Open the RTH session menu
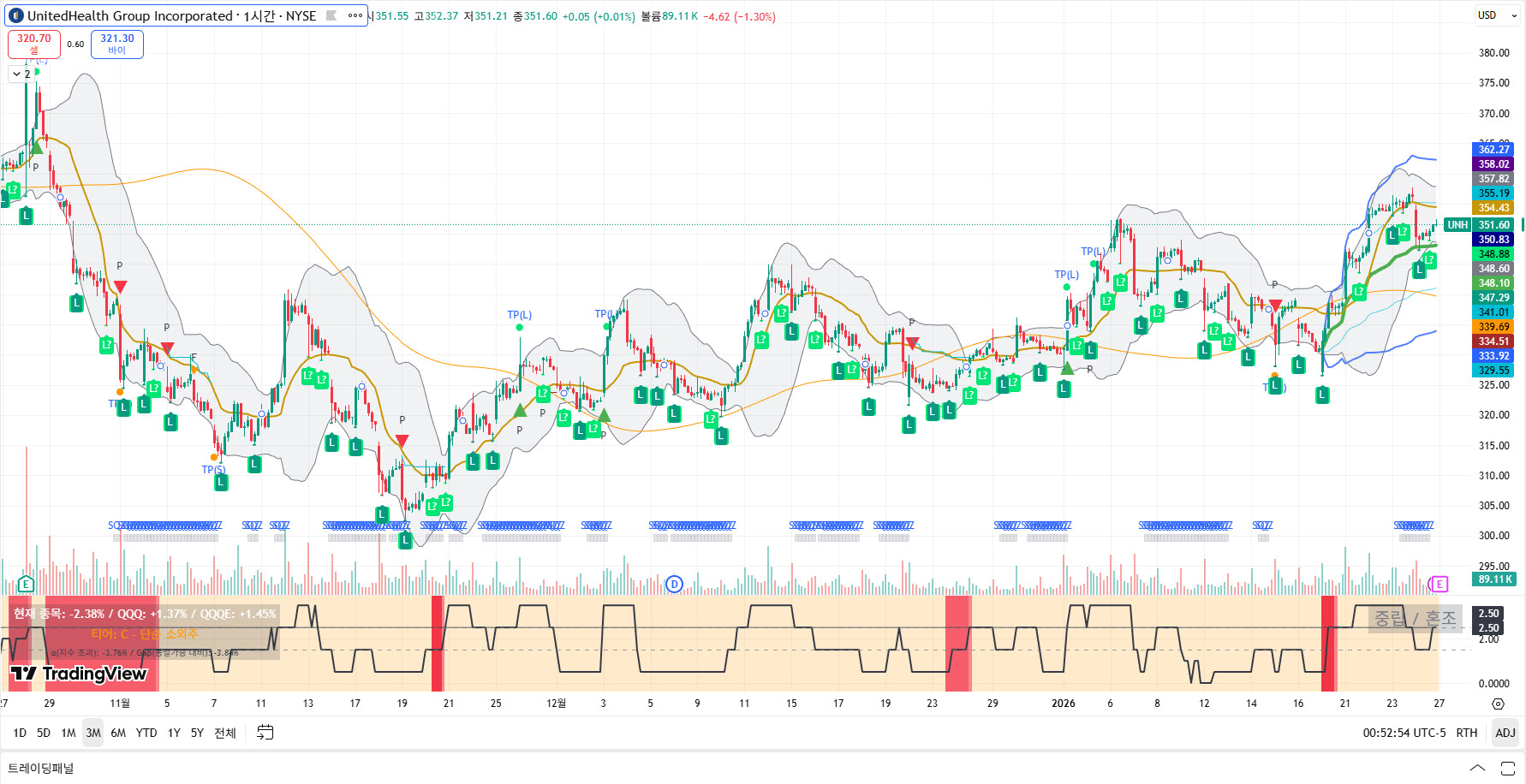Image resolution: width=1526 pixels, height=784 pixels. click(x=1467, y=733)
